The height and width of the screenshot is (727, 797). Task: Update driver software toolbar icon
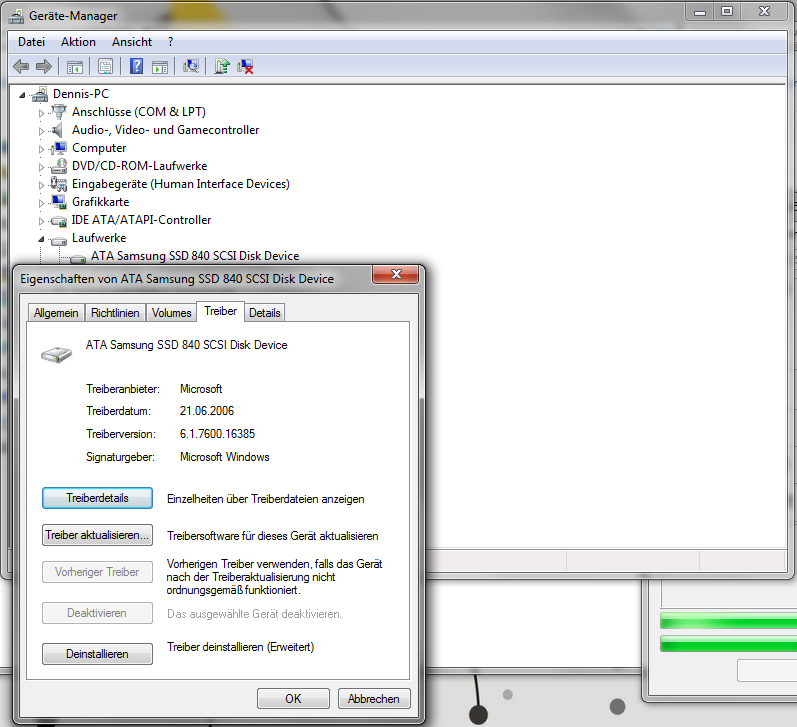tap(222, 66)
